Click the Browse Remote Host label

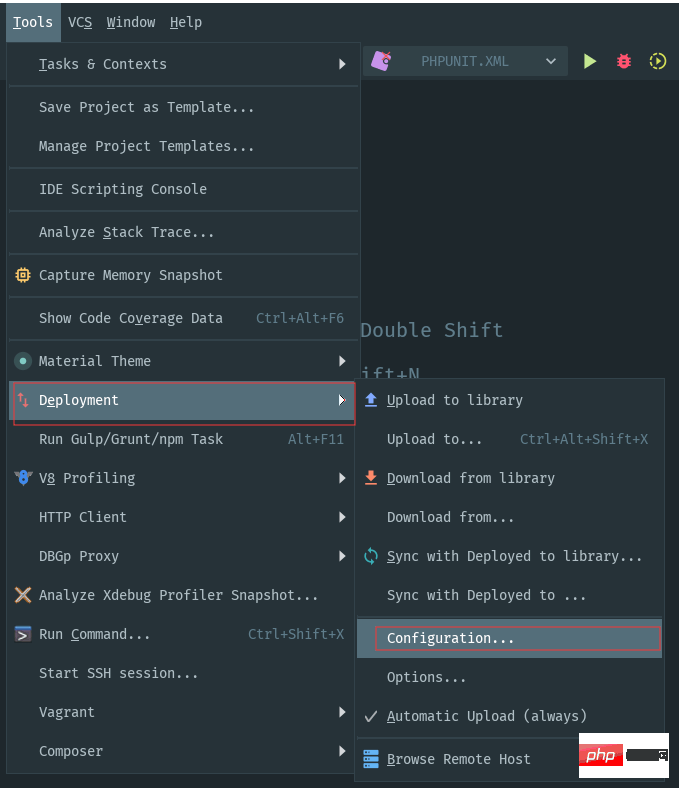pyautogui.click(x=459, y=759)
